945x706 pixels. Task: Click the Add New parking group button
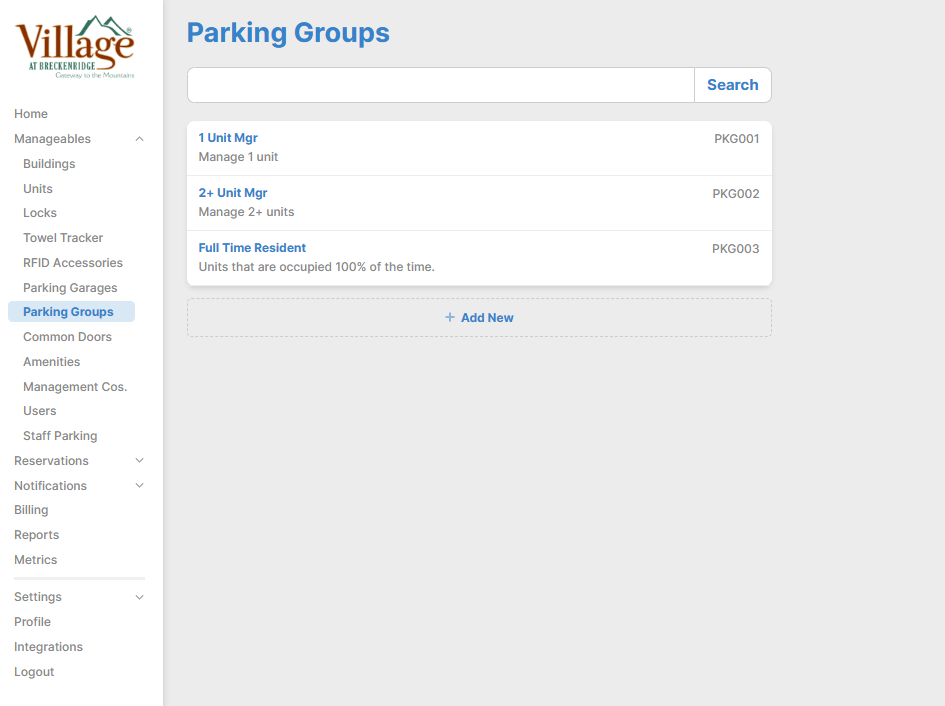479,318
